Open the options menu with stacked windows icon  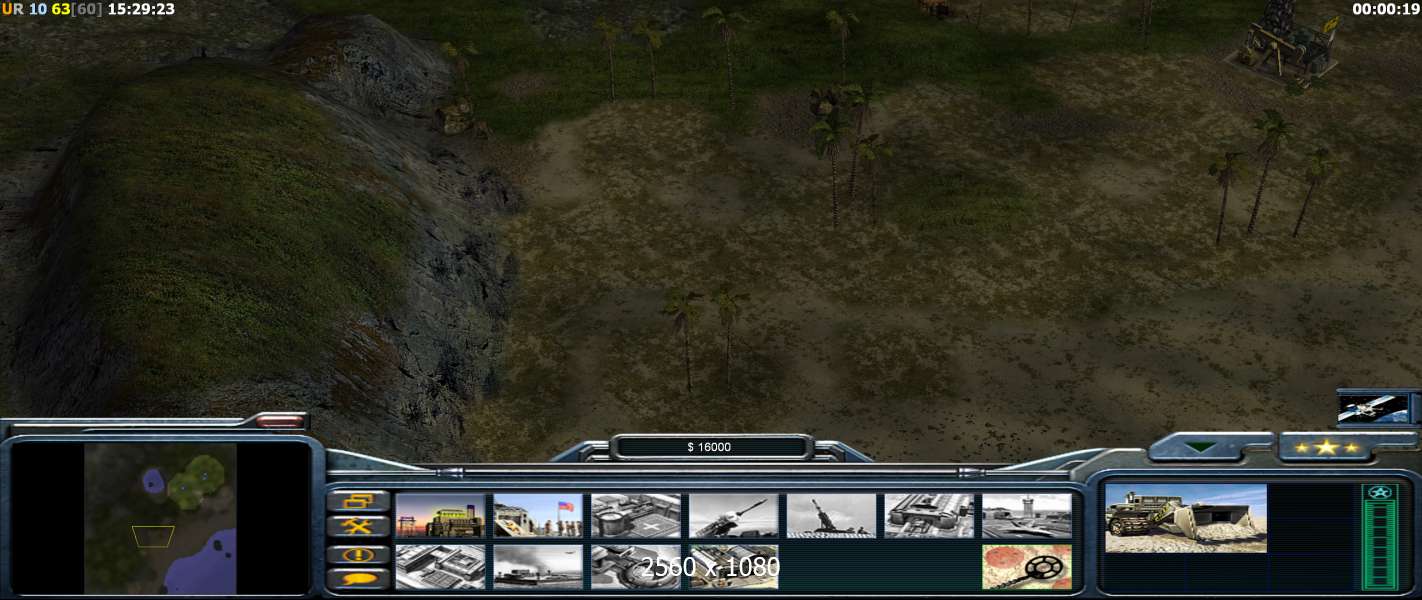pos(358,501)
